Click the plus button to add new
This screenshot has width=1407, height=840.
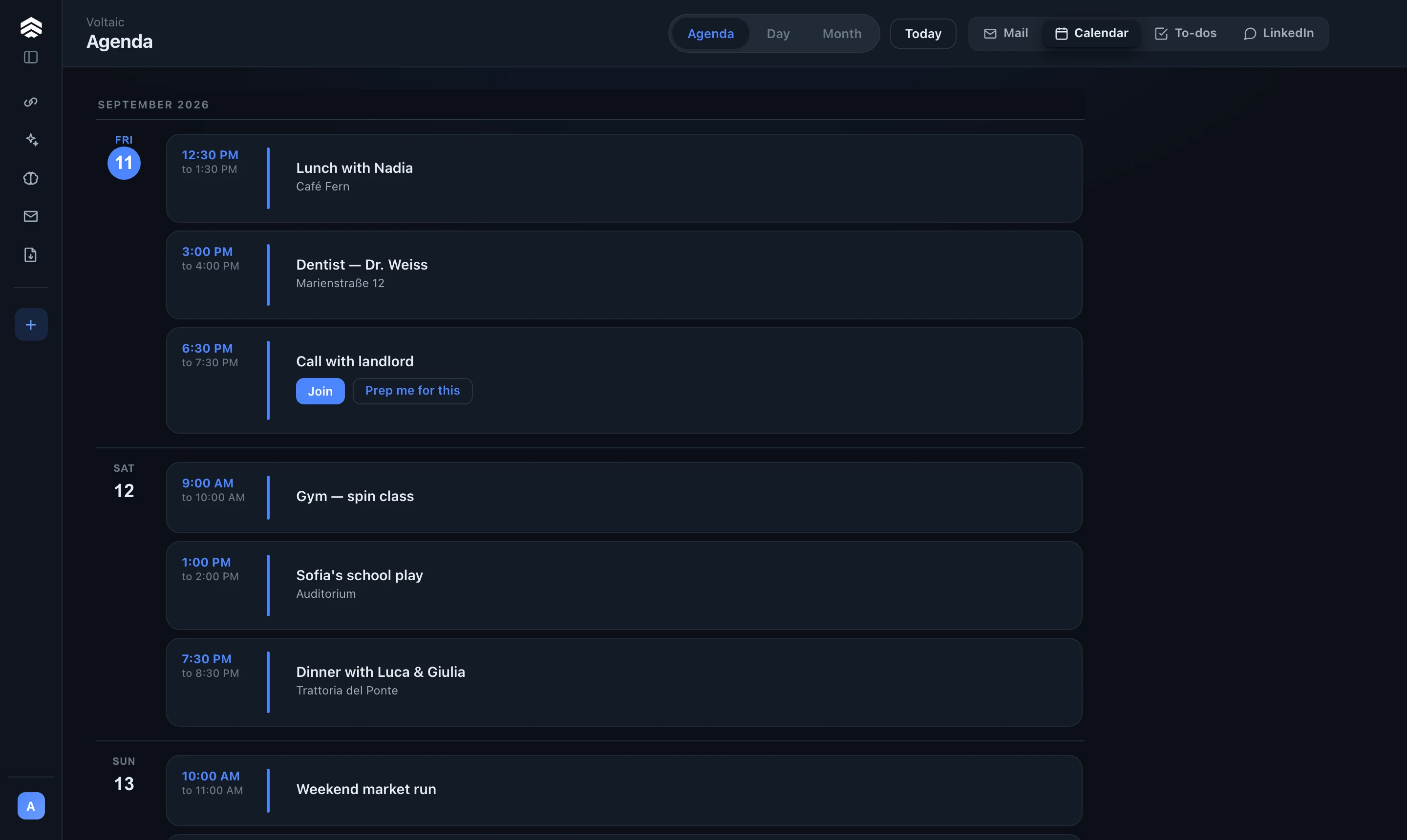pos(31,324)
